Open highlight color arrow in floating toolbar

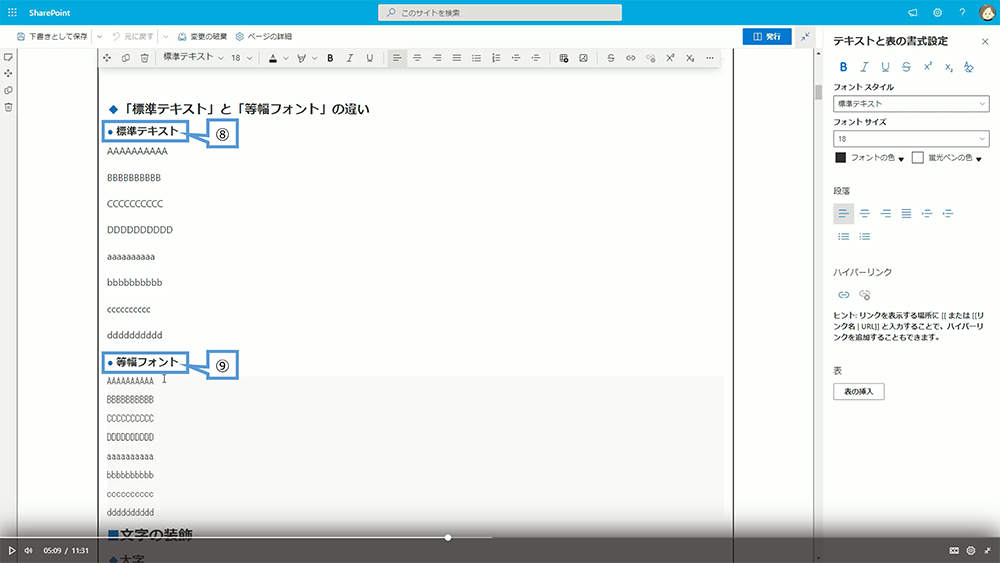pos(314,59)
